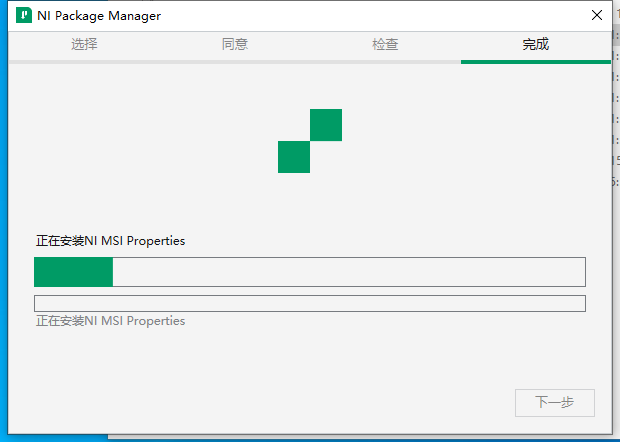
Task: Open the 检查 tab
Action: point(385,44)
